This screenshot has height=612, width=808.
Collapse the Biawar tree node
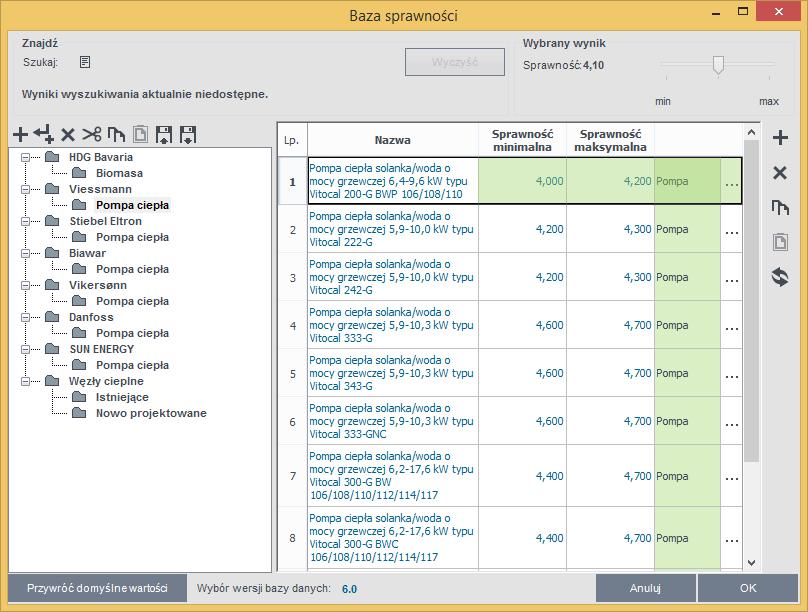pyautogui.click(x=25, y=253)
